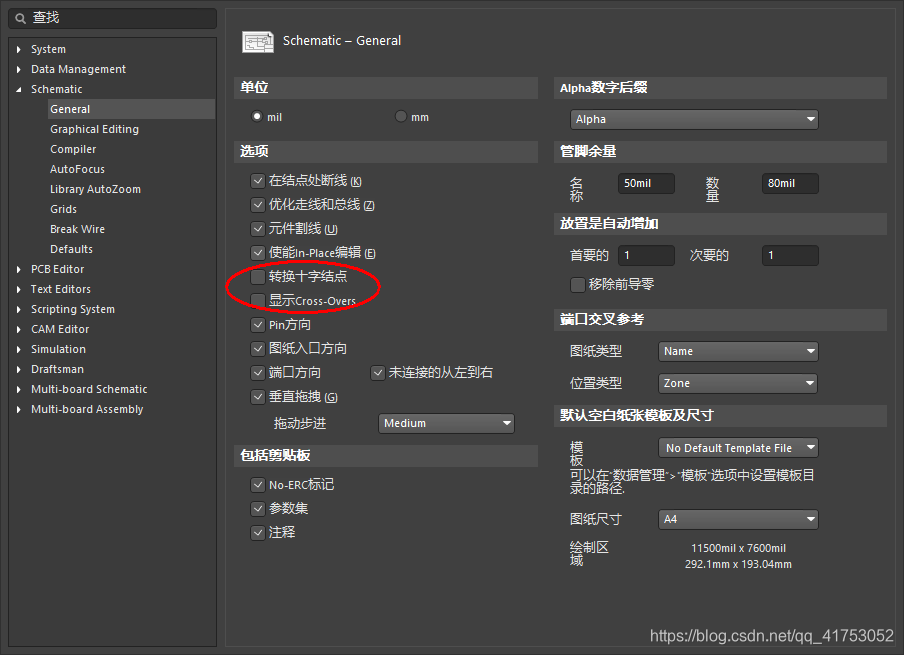Select Graphical Editing in the sidebar
This screenshot has width=904, height=655.
[94, 128]
